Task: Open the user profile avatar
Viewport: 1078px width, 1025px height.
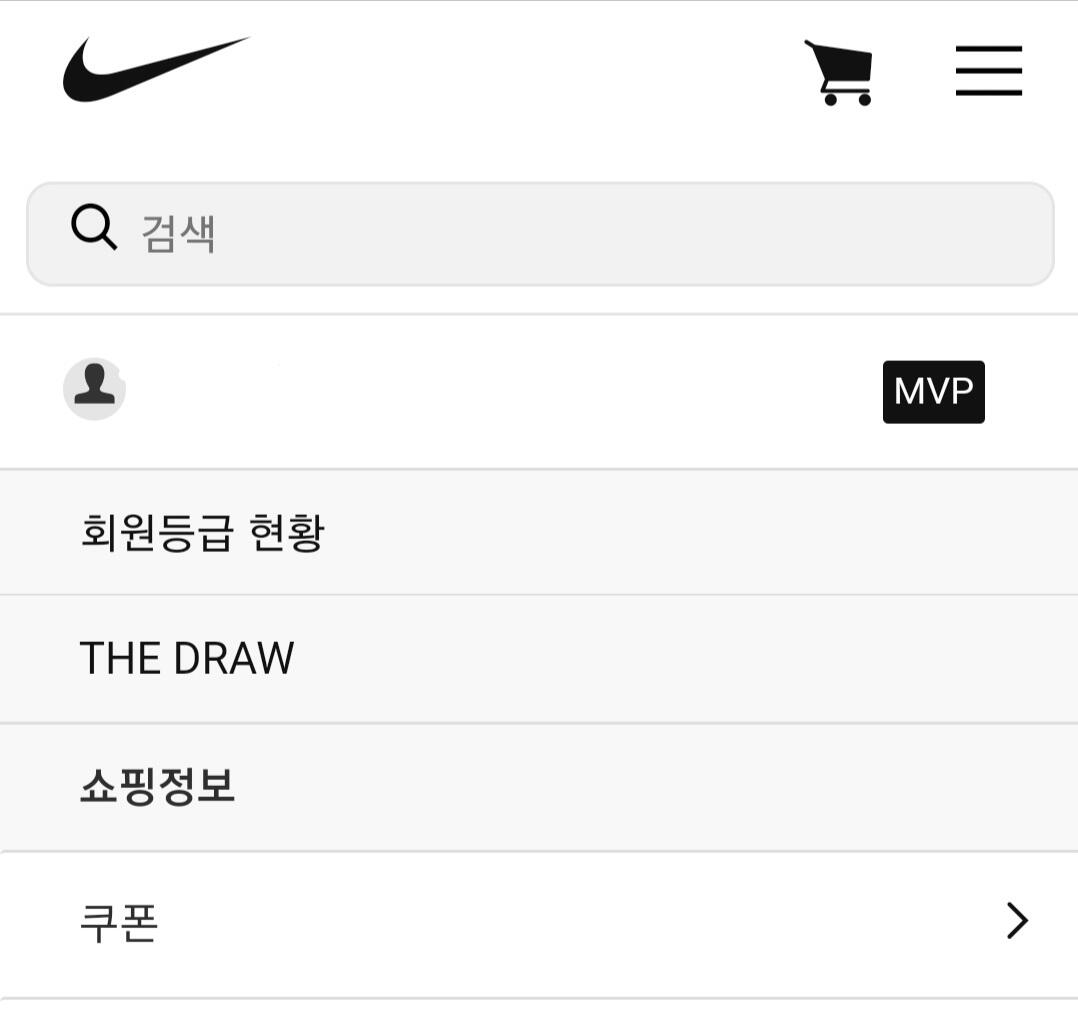Action: click(94, 388)
